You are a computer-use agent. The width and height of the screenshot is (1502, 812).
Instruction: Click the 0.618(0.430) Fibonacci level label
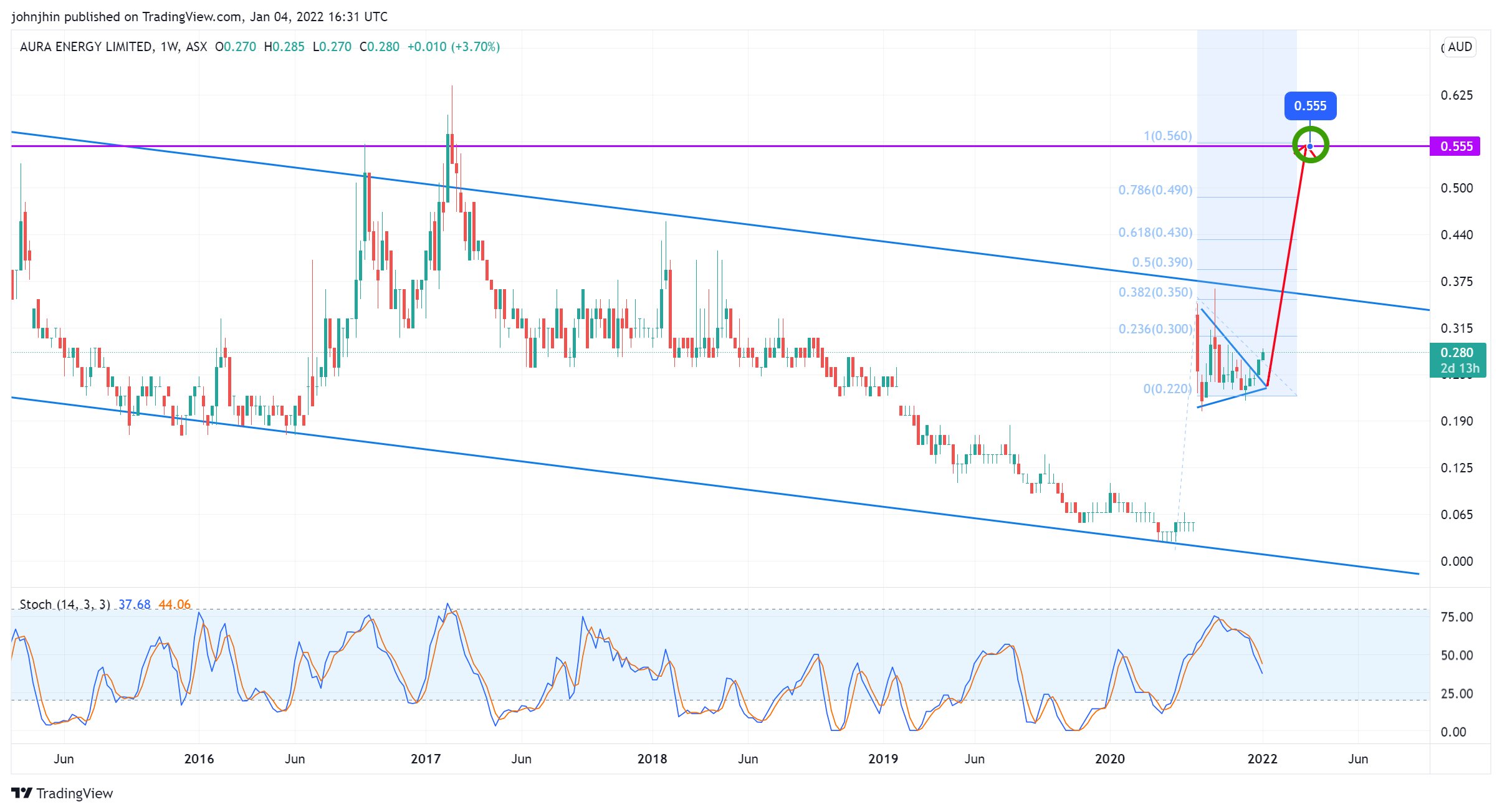coord(1155,232)
